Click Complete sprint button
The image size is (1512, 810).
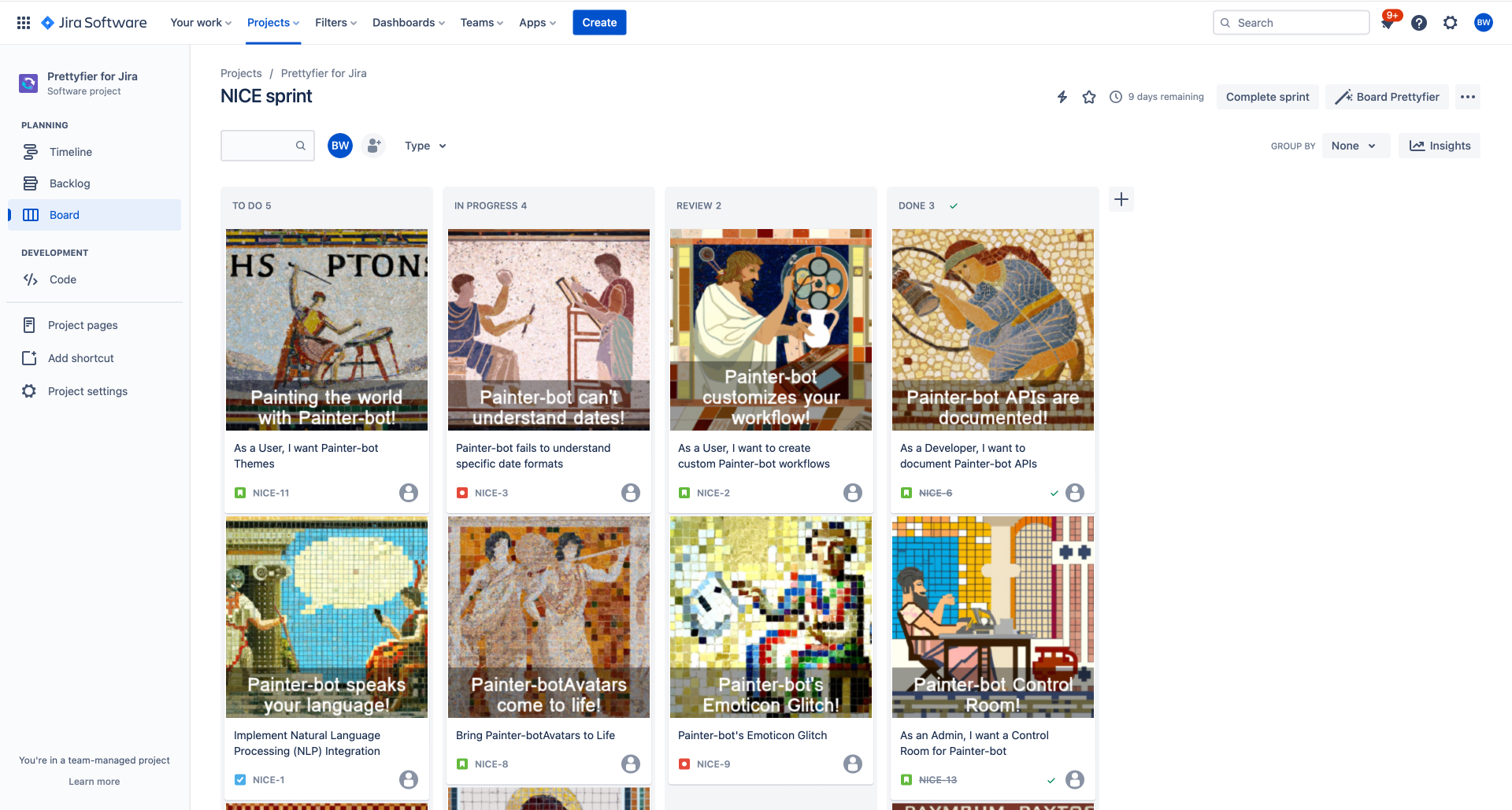click(1267, 97)
